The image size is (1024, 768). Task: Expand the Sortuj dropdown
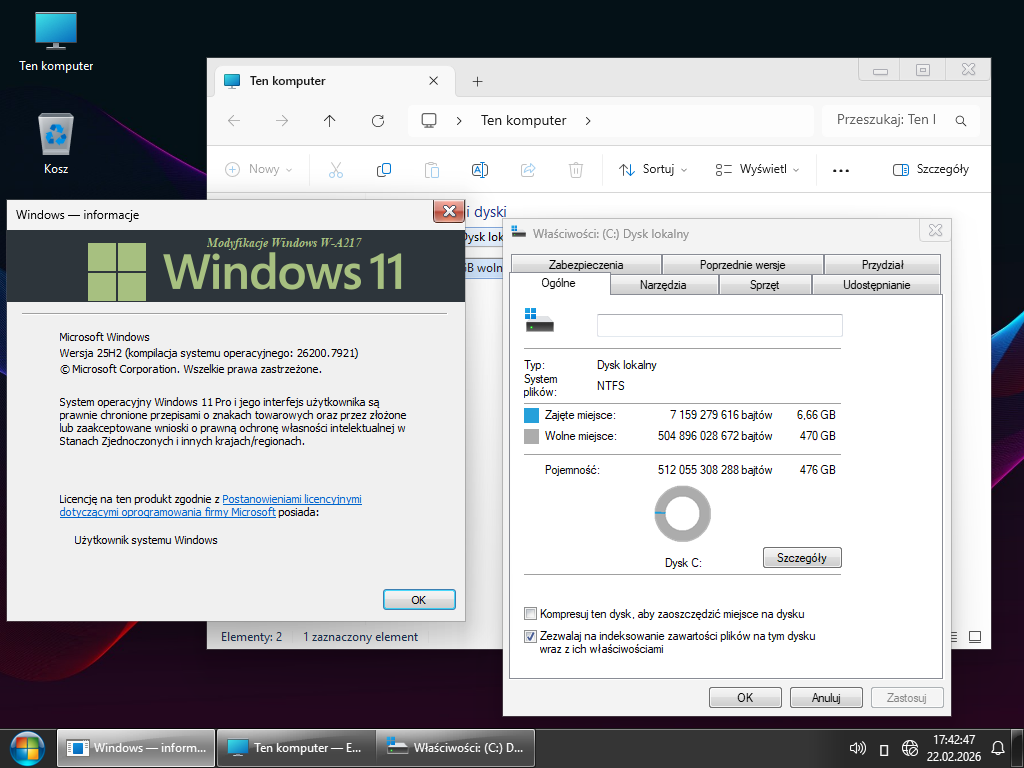click(x=653, y=170)
